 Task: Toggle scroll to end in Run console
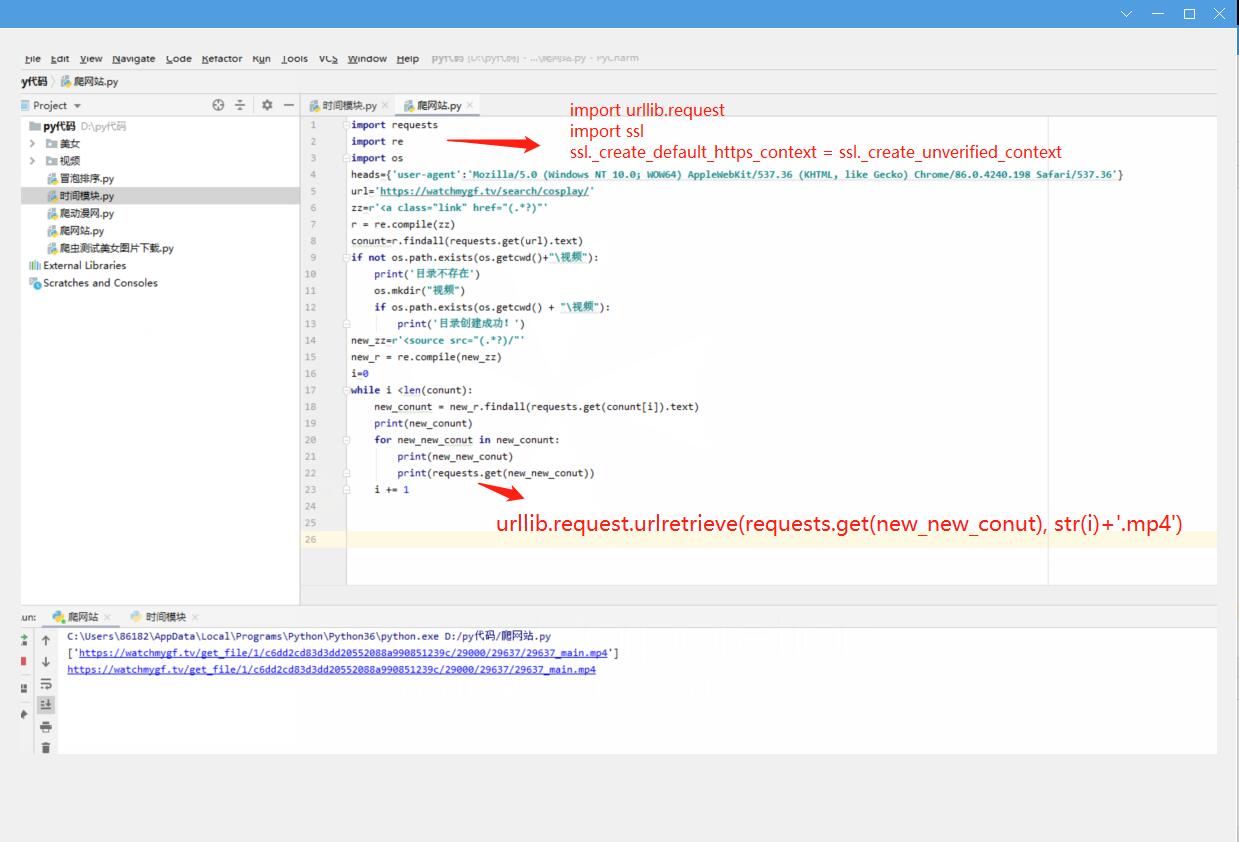point(46,705)
